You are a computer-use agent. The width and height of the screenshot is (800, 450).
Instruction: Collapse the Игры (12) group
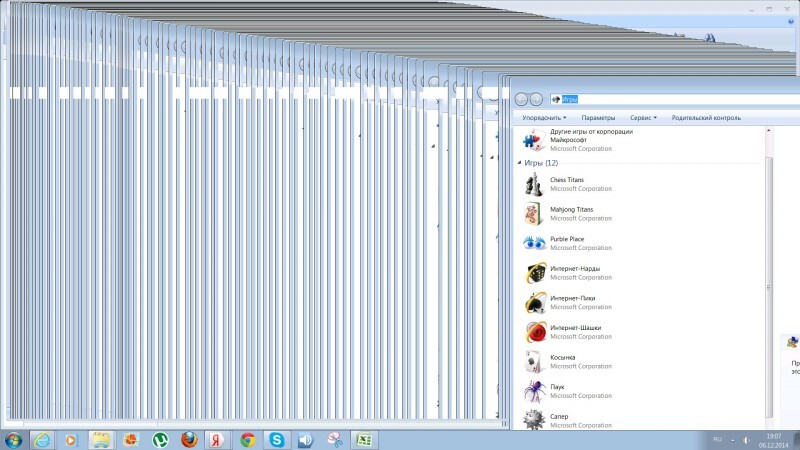519,163
